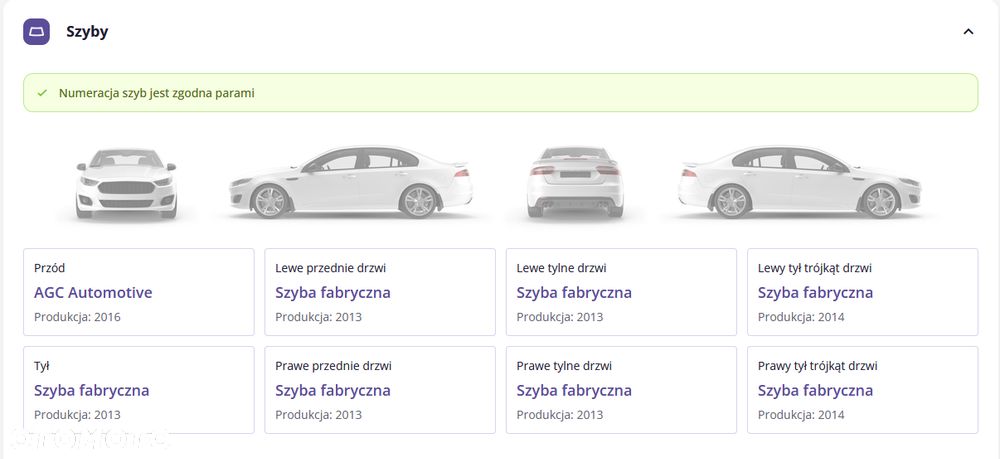Click 'Produkcja: 2013' under Lewe tylne drzwi
The height and width of the screenshot is (459, 1000).
click(x=560, y=317)
